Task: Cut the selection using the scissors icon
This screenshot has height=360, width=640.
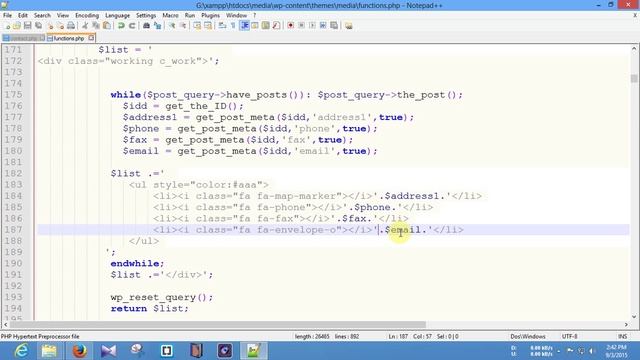Action: coord(85,26)
